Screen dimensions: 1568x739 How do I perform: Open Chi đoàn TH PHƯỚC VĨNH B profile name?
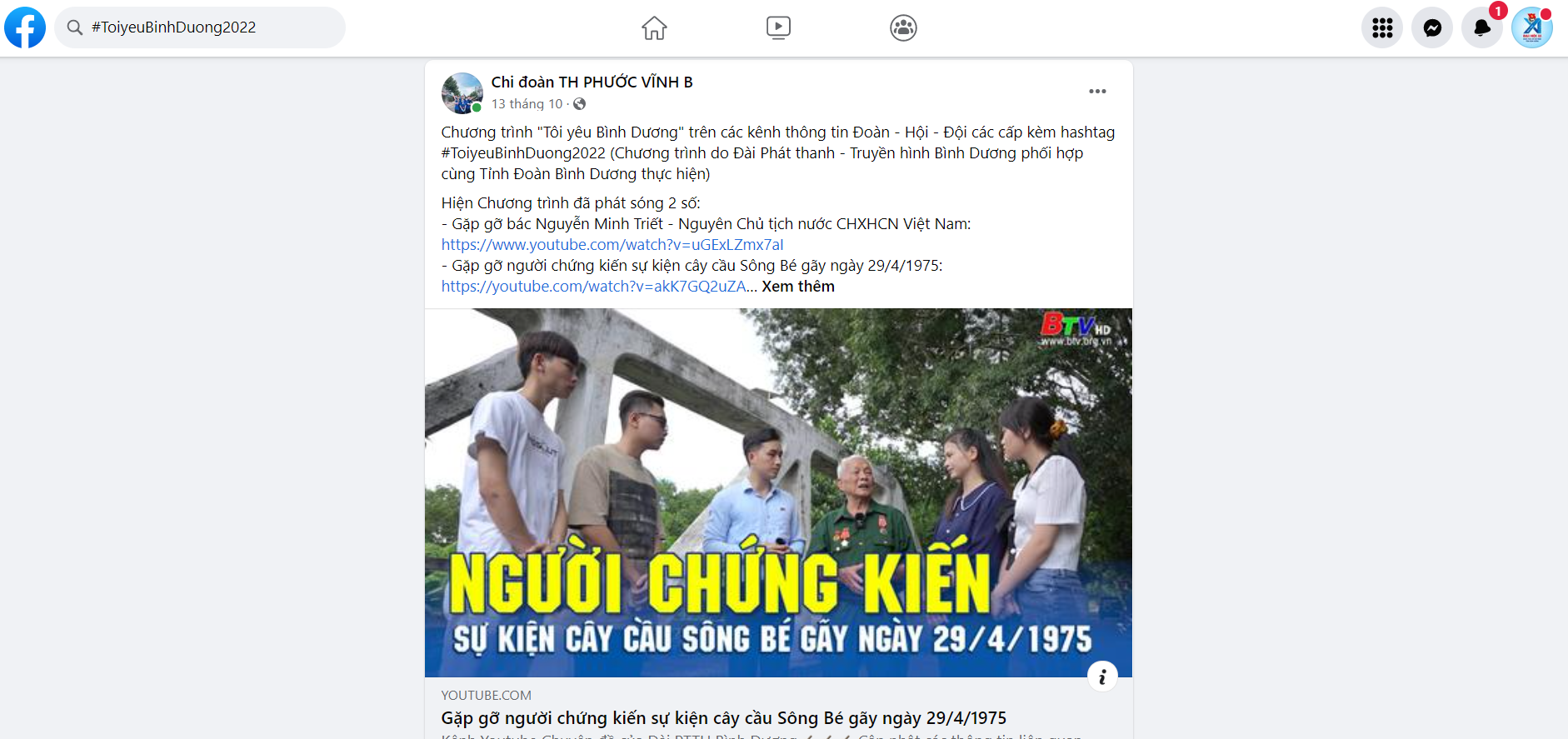[x=592, y=82]
